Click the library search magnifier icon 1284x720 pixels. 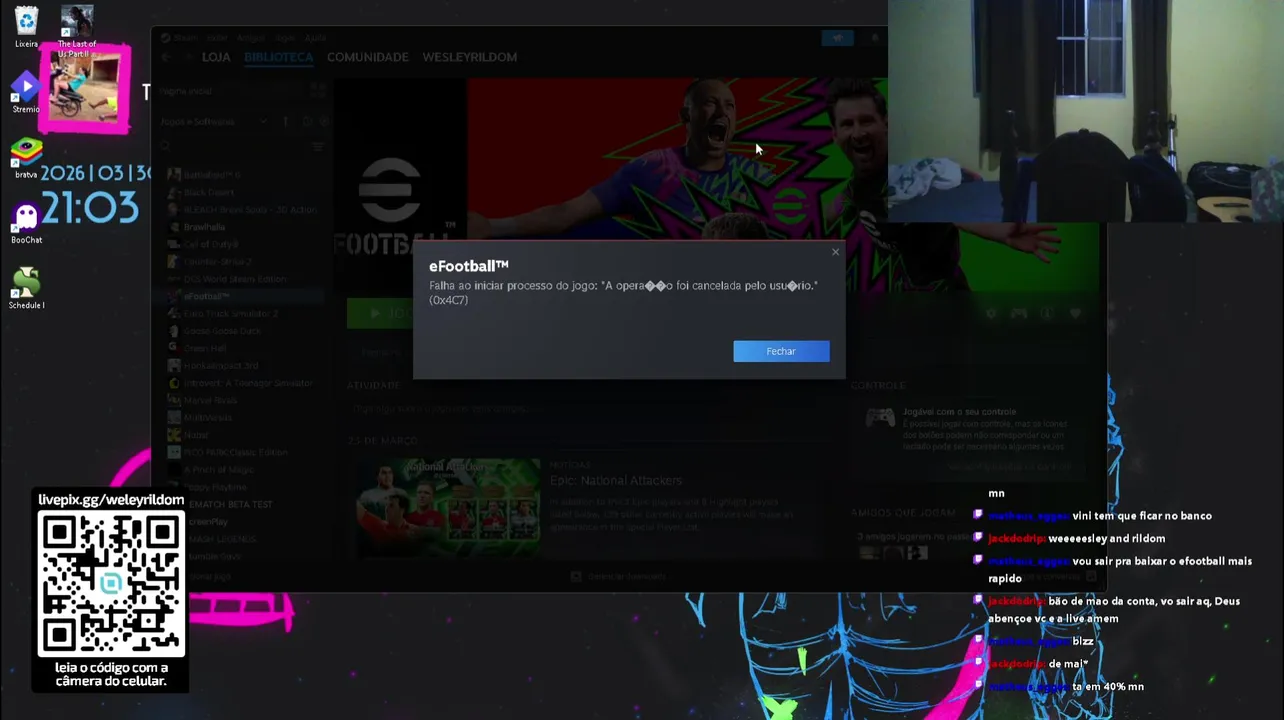pyautogui.click(x=167, y=147)
